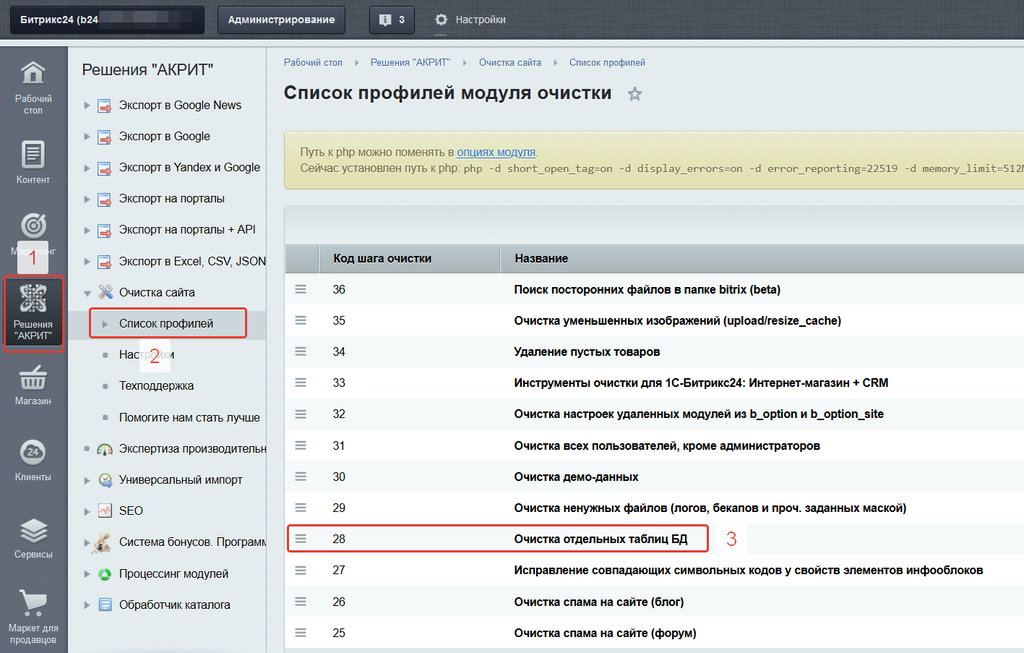Expand the Процессинг модулей tree node
This screenshot has height=653, width=1024.
87,574
